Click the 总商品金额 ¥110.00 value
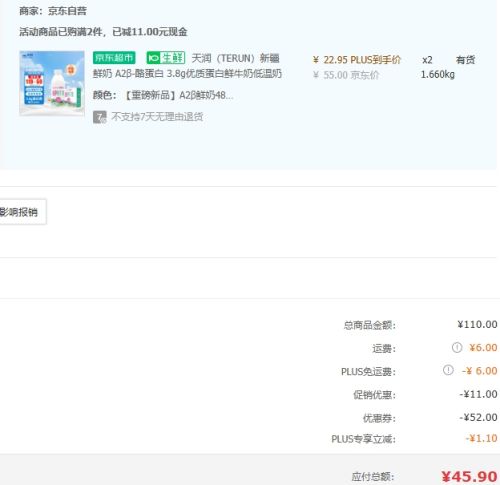Viewport: 500px width, 485px height. 477,324
